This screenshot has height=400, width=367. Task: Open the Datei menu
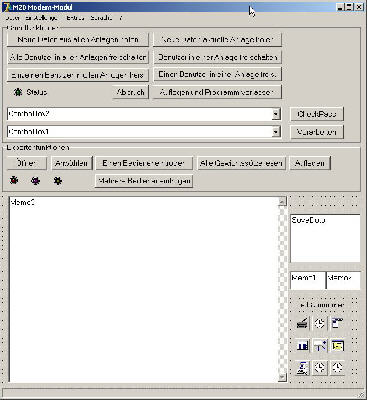click(12, 18)
